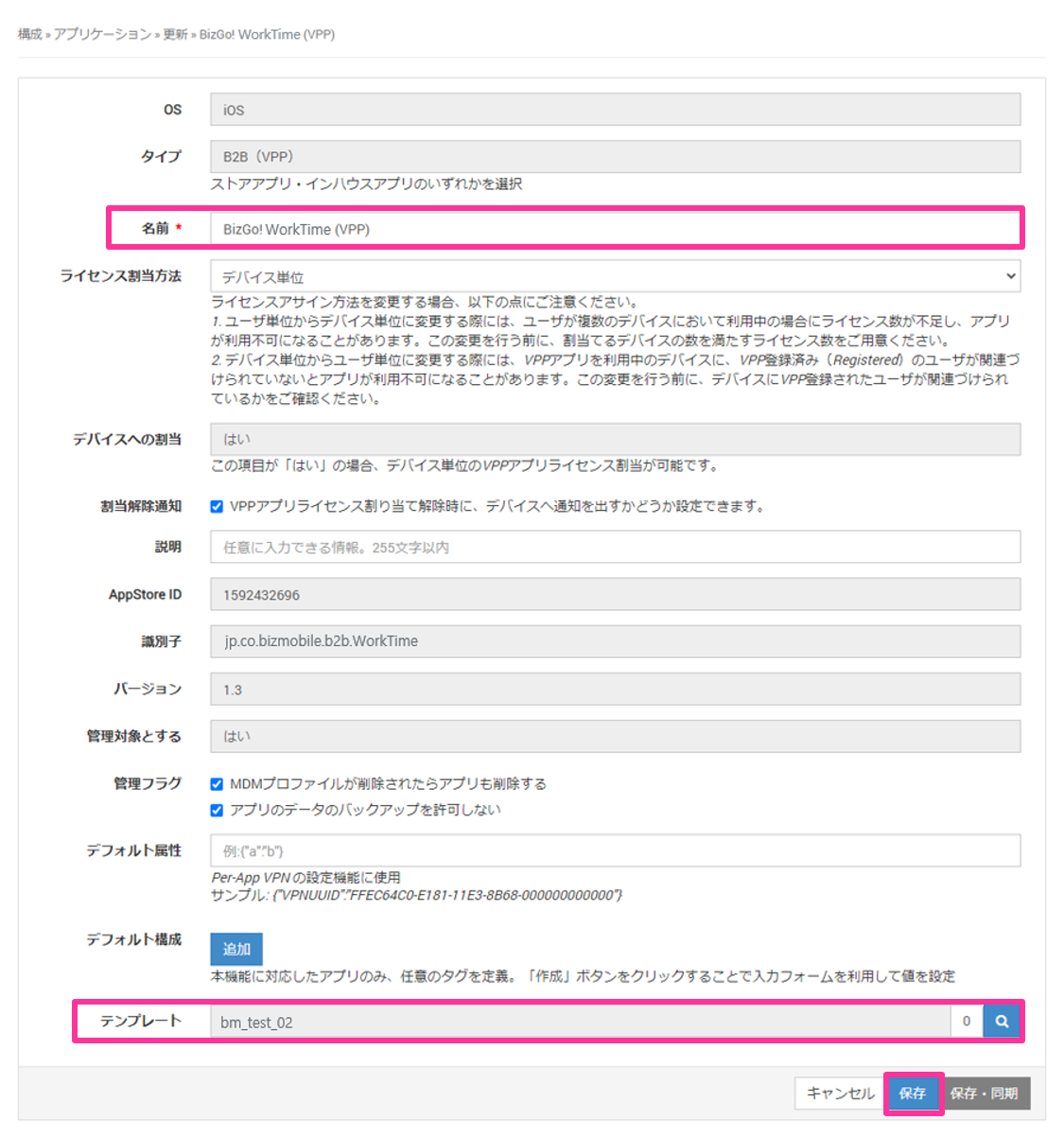Cancel with the キャンセル button

point(840,1093)
